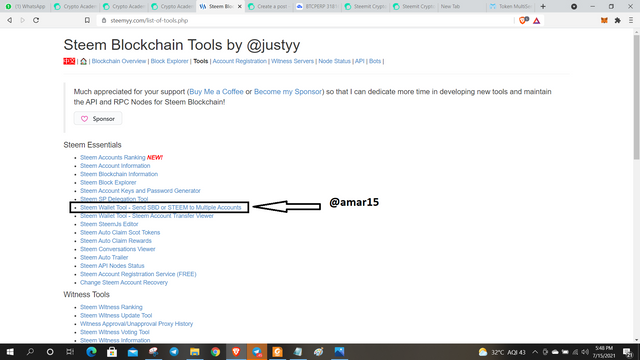The image size is (640, 360).
Task: Switch to the Create a post tab
Action: click(269, 7)
